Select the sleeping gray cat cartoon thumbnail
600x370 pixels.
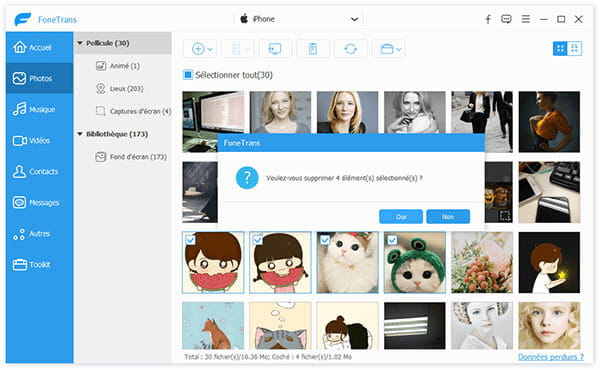click(280, 326)
